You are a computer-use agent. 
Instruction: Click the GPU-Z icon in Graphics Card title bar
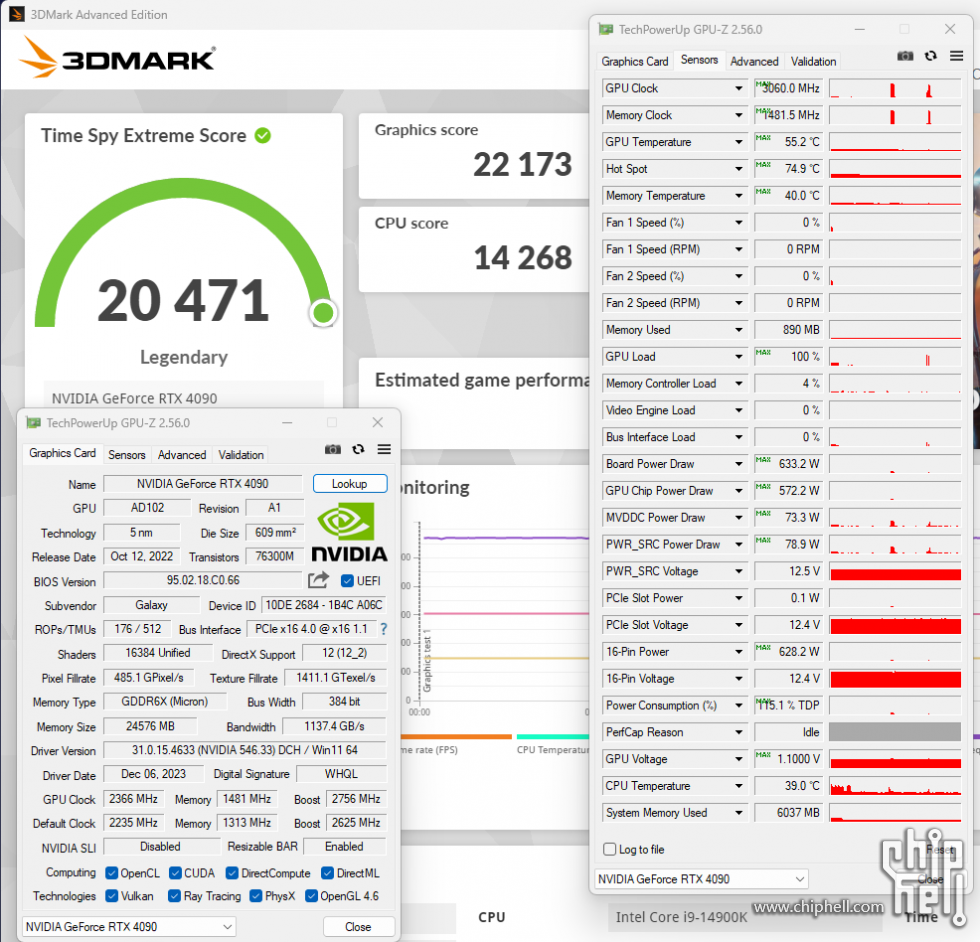[x=33, y=423]
